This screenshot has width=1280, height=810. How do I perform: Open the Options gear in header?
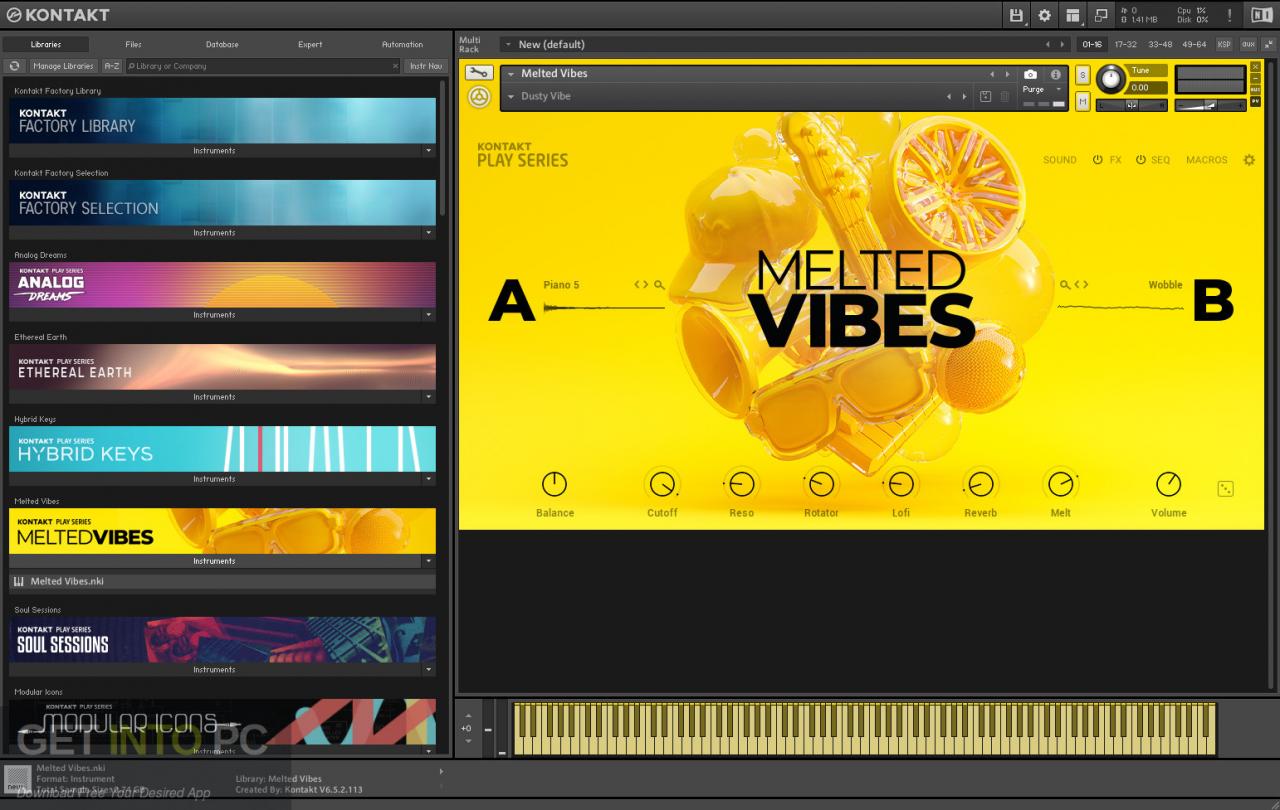(1044, 15)
